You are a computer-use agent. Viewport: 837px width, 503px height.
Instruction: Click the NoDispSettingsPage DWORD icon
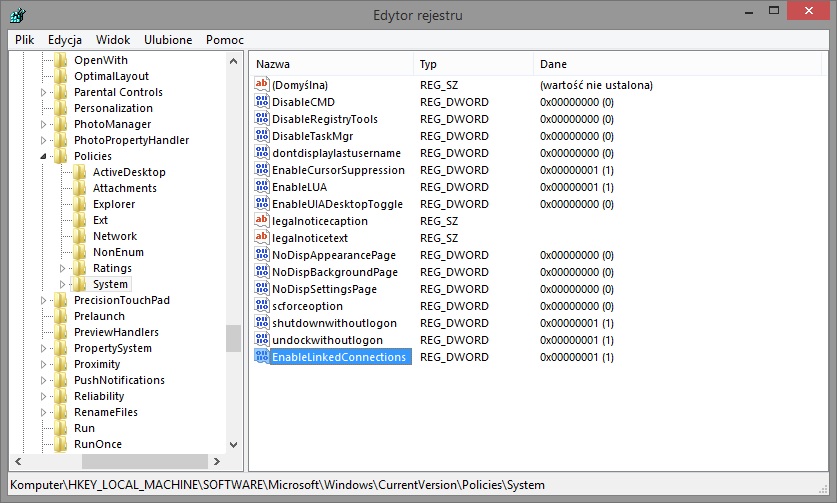point(262,289)
